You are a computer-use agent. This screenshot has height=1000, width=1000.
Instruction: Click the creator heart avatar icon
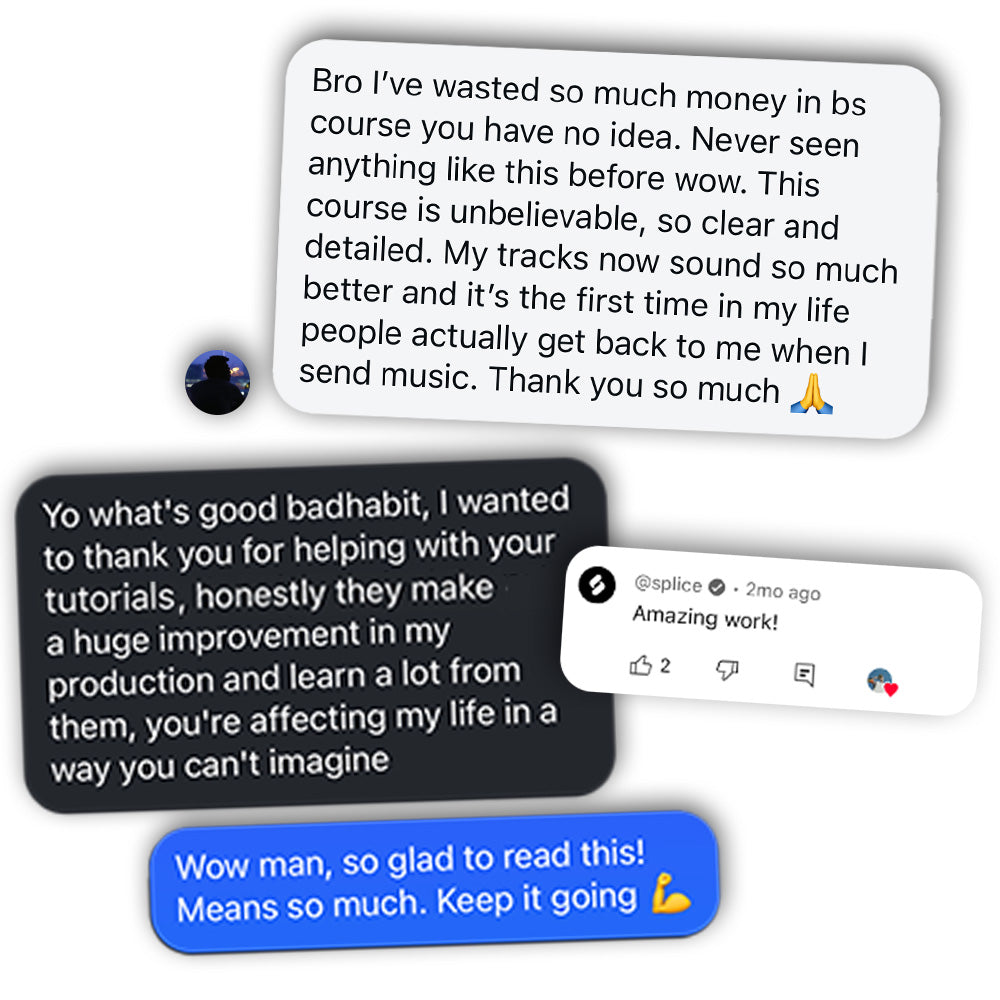pos(882,682)
